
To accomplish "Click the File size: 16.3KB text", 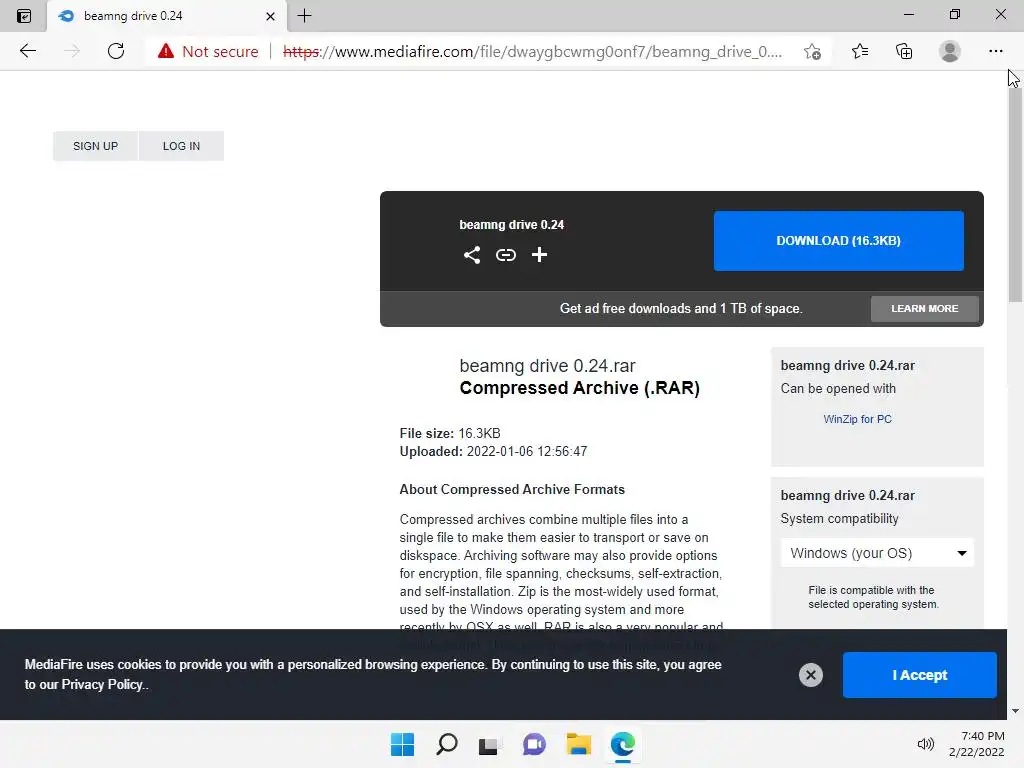I will [x=450, y=434].
